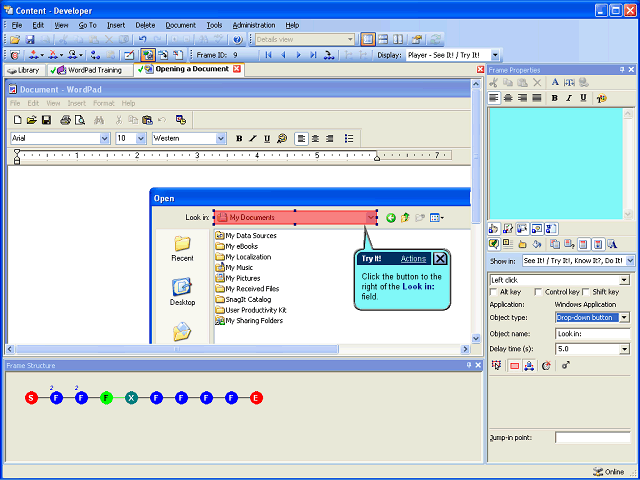The image size is (640, 480).
Task: Toggle the Shift key checkbox
Action: click(586, 292)
